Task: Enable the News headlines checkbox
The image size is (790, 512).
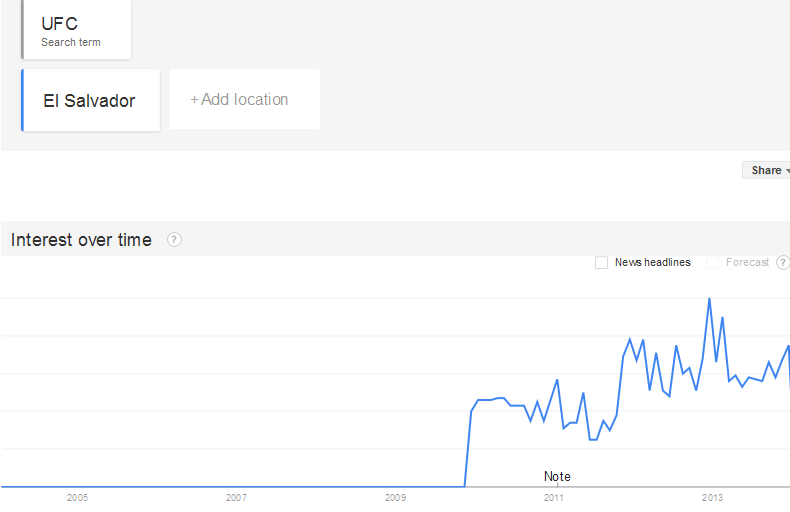Action: [x=601, y=263]
